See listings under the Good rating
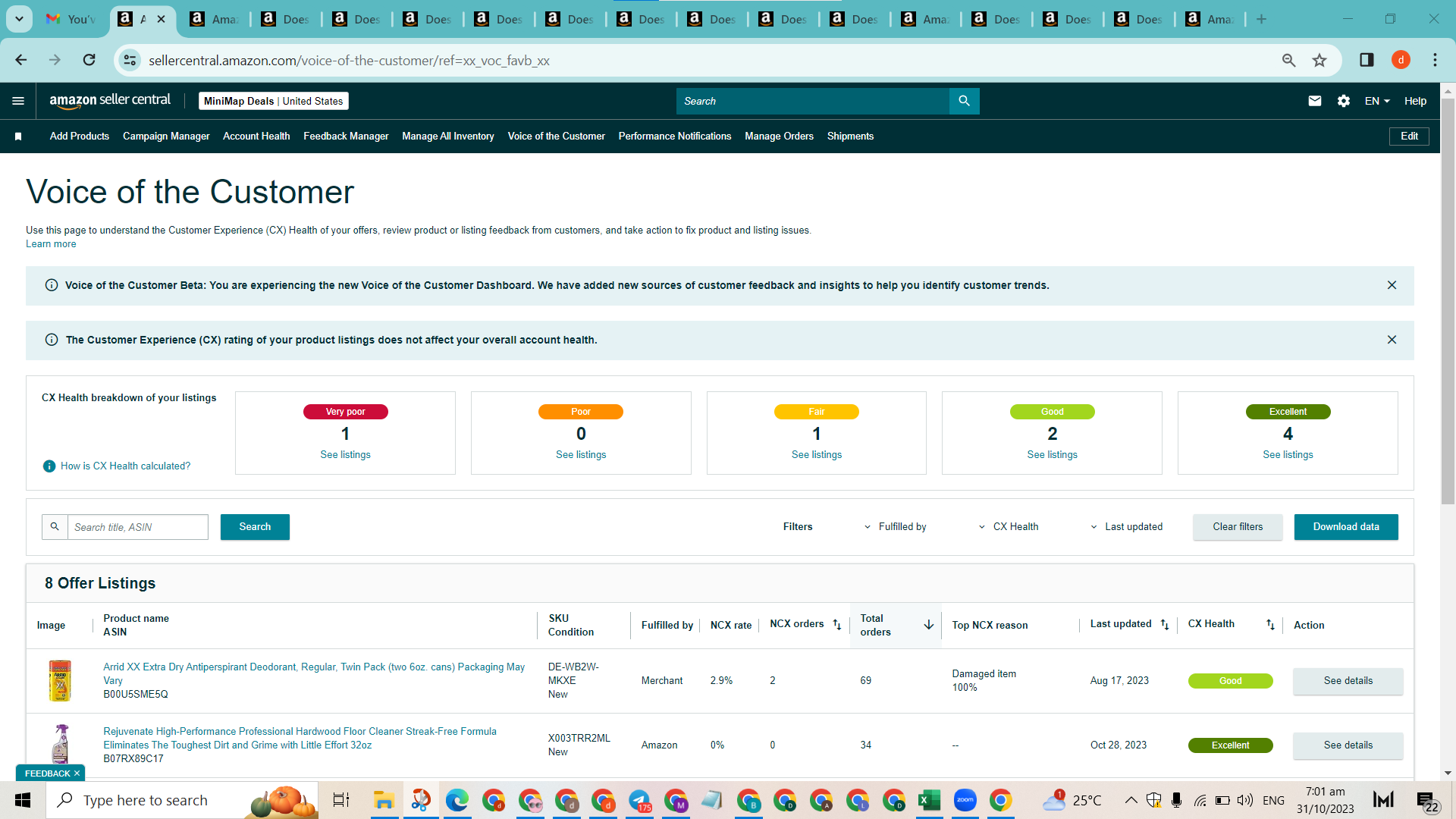This screenshot has height=819, width=1456. (x=1052, y=455)
